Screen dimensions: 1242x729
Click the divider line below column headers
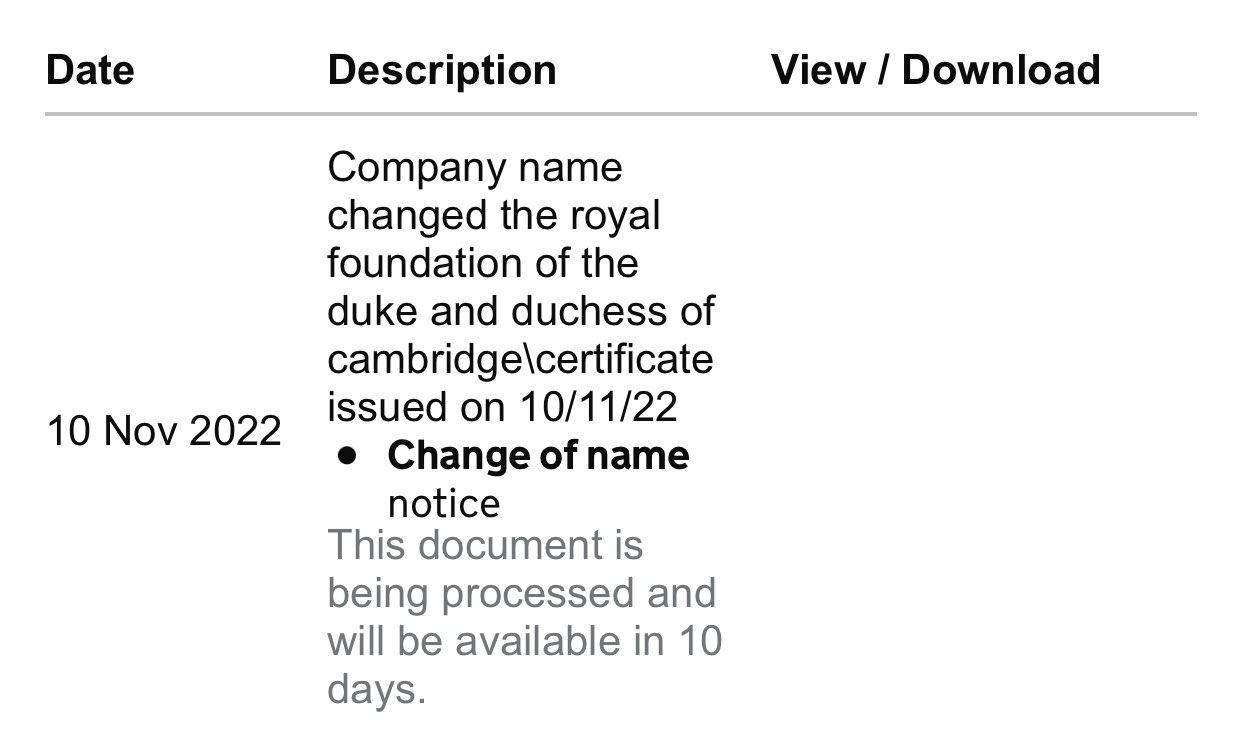620,115
